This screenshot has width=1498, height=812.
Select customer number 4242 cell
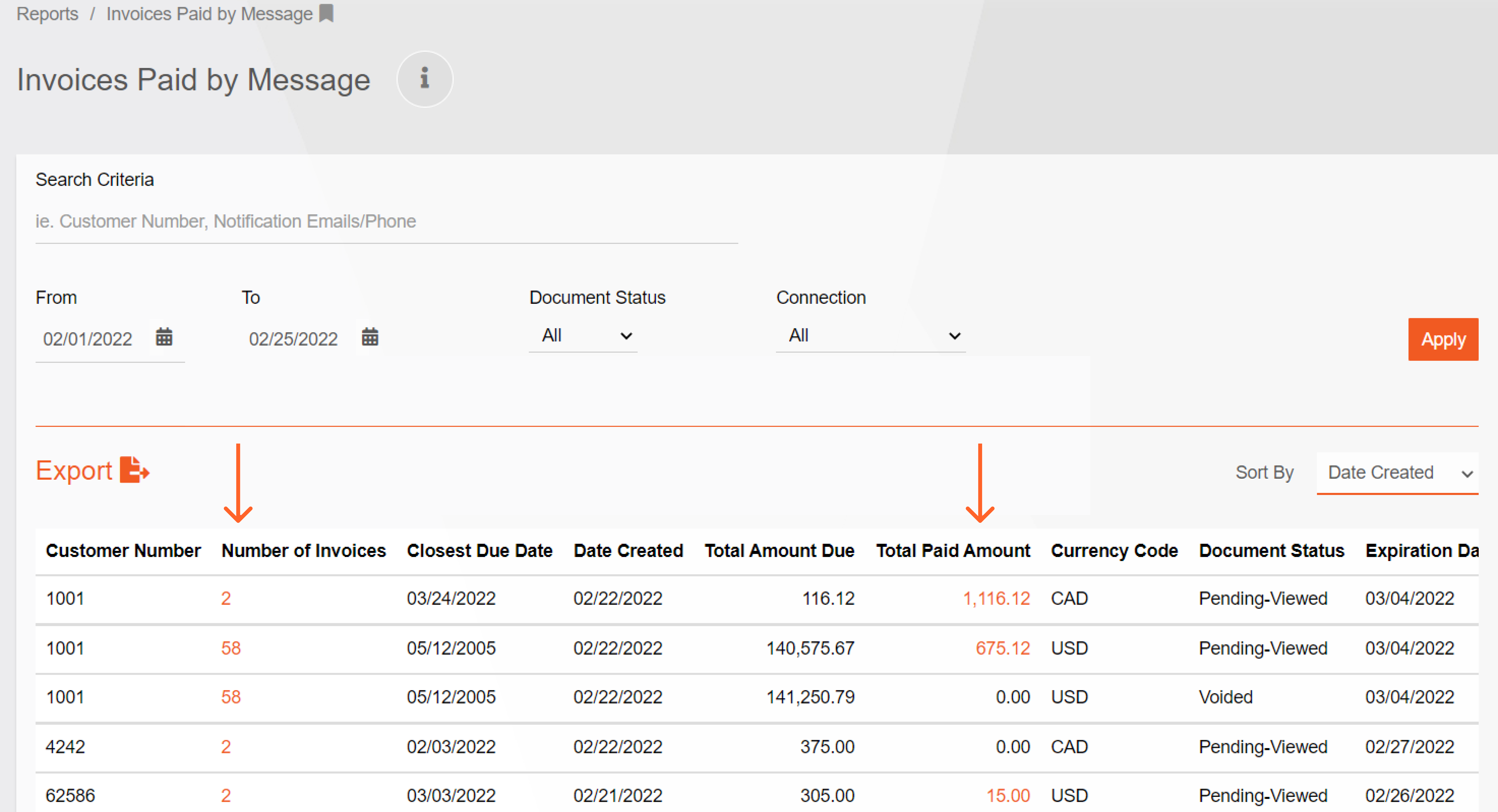(65, 746)
